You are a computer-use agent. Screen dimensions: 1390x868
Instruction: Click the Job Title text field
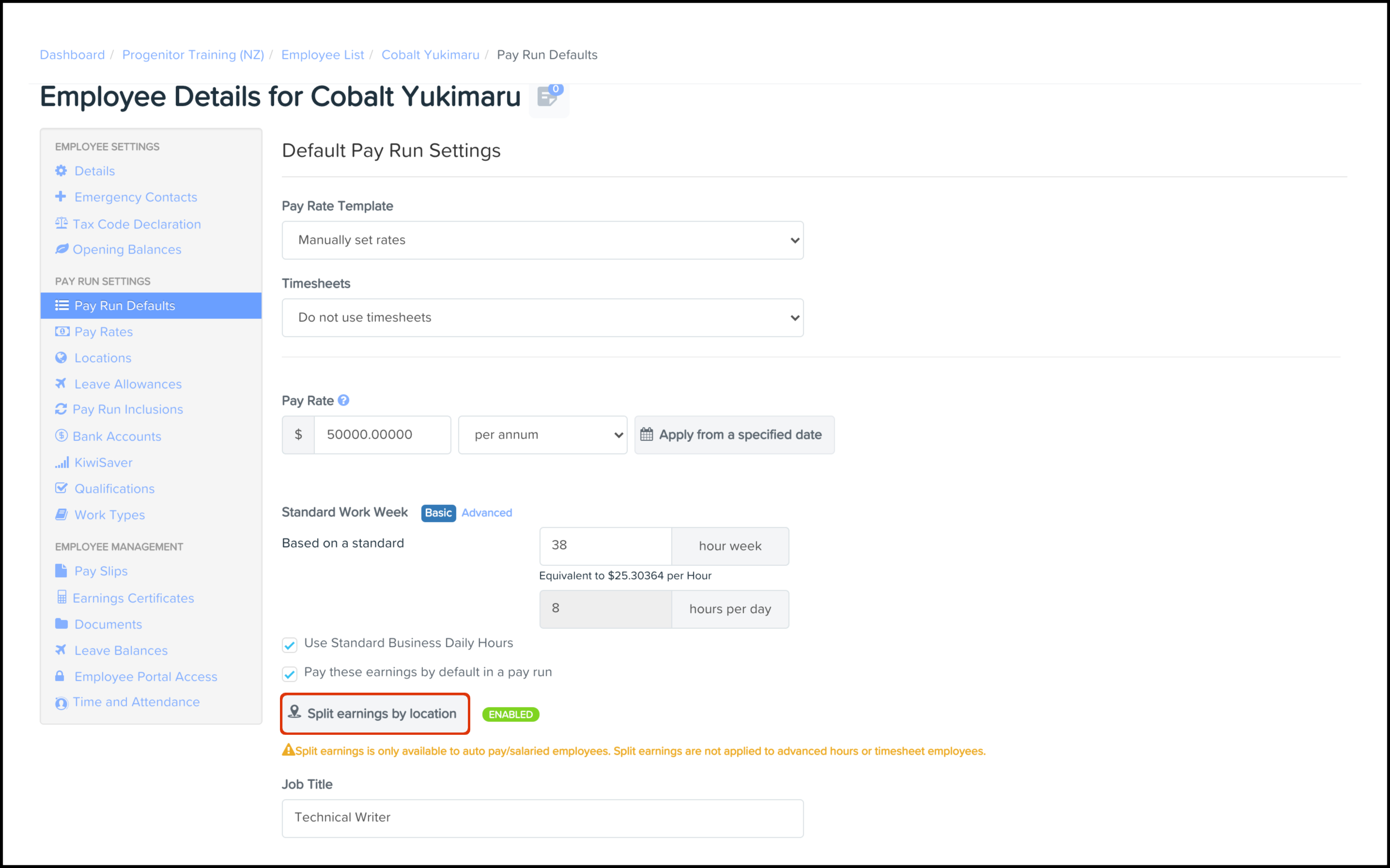pyautogui.click(x=542, y=818)
